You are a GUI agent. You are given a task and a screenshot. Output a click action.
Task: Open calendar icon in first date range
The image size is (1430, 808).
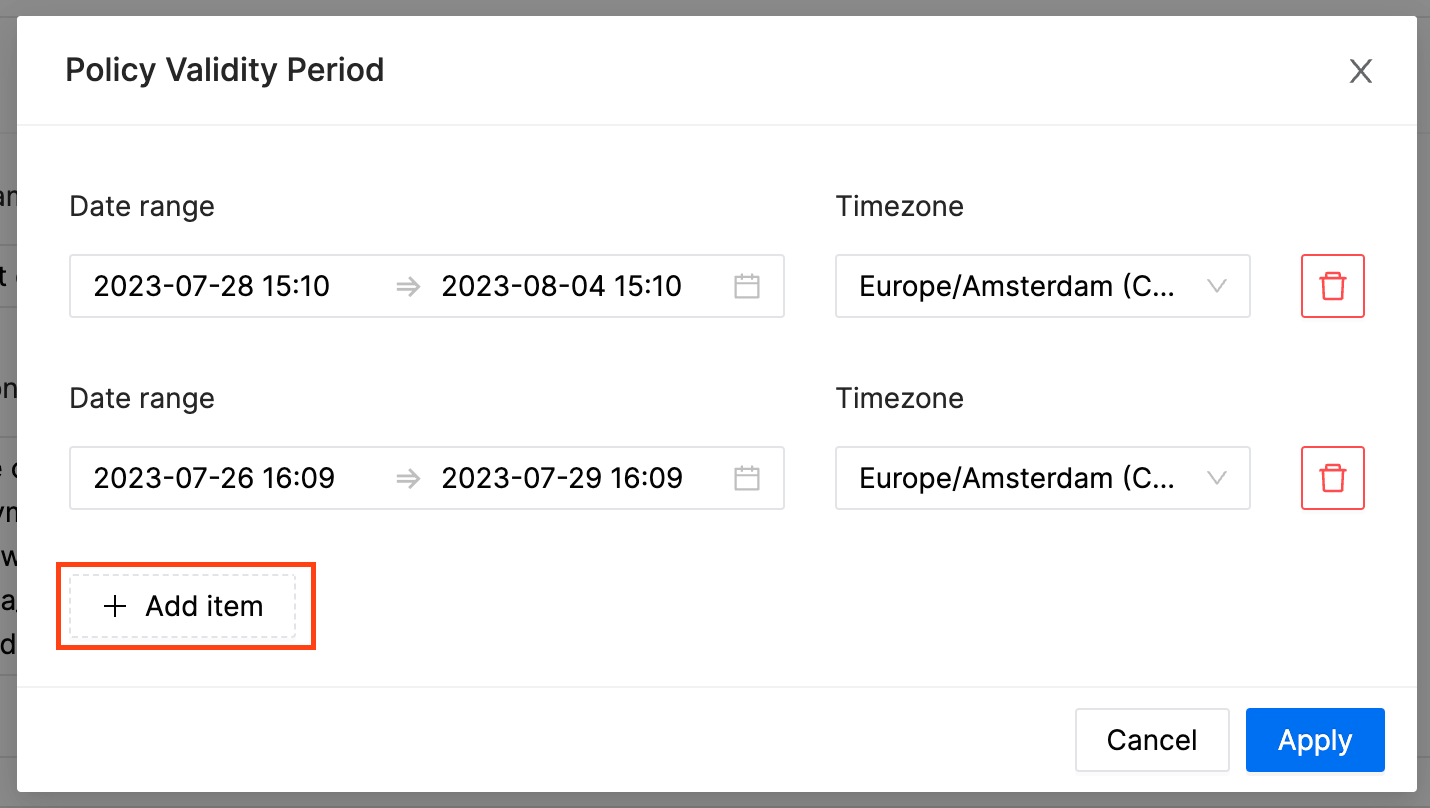click(x=747, y=287)
